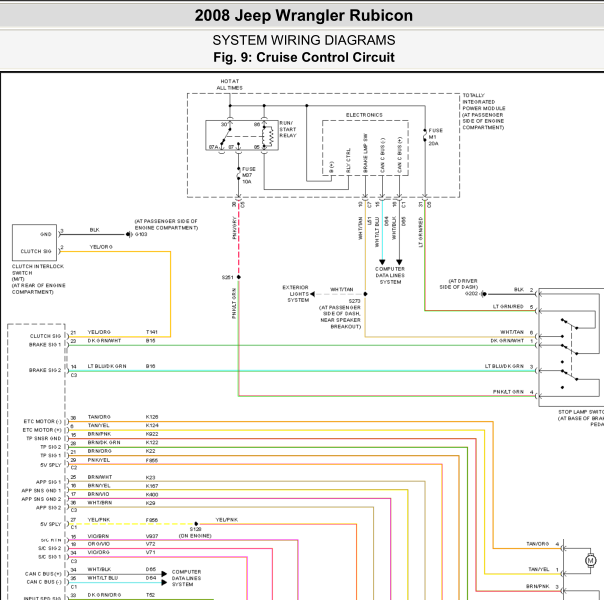Click circuit code 'V71'
This screenshot has height=600, width=604.
[151, 552]
